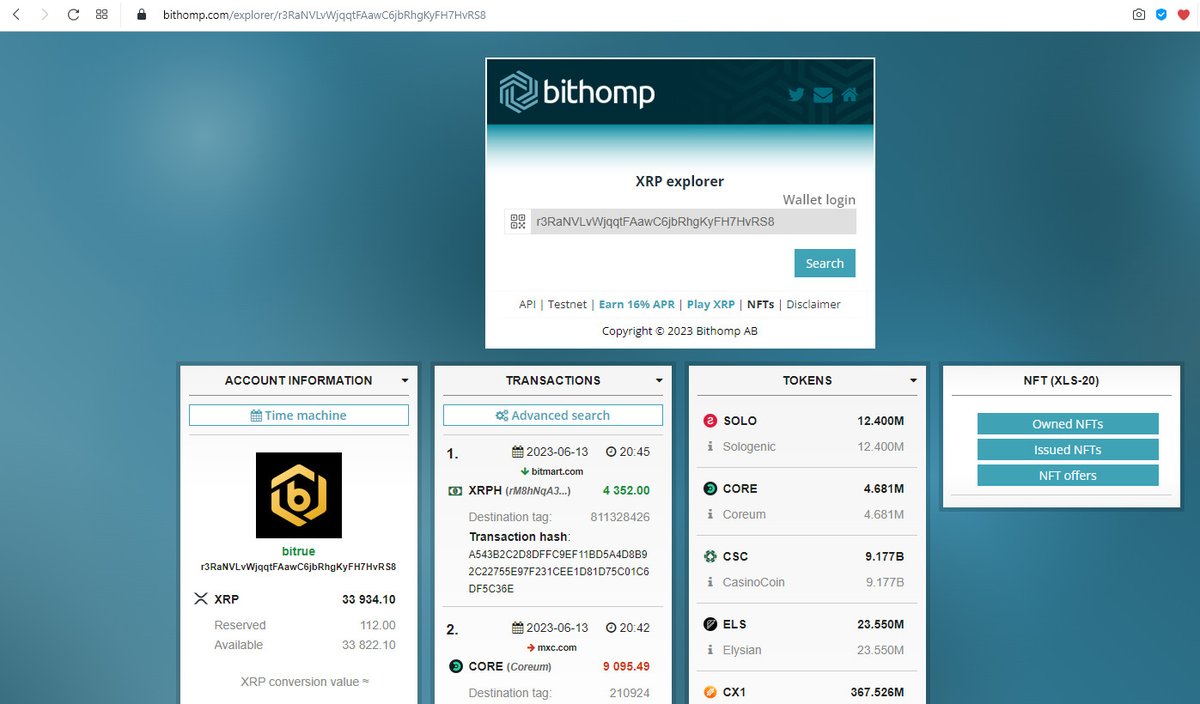Click destination tag 210924
This screenshot has width=1200, height=704.
[x=630, y=692]
